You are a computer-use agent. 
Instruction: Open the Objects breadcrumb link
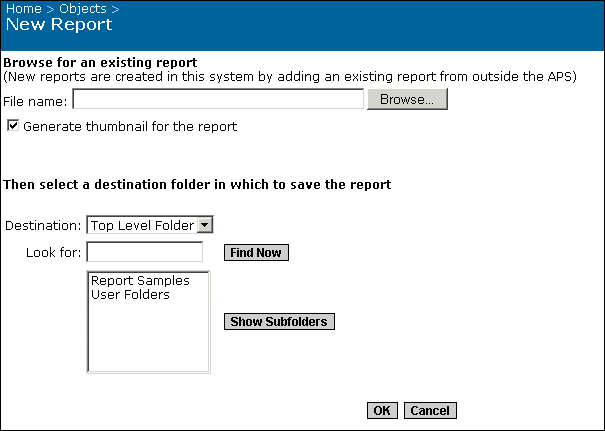tap(82, 9)
